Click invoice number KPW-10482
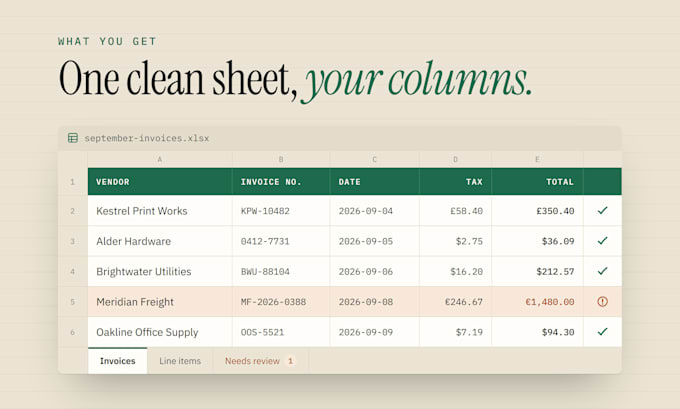This screenshot has width=680, height=409. point(265,211)
